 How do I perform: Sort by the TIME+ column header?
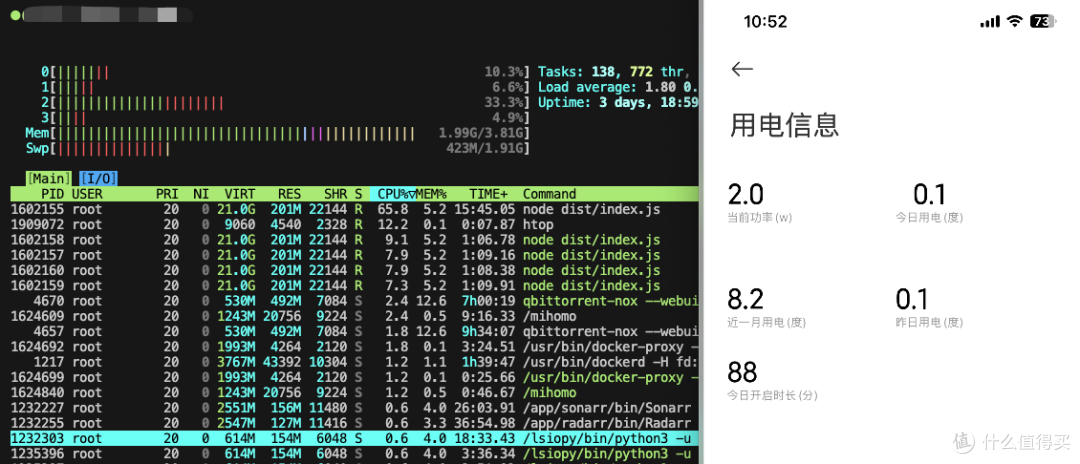click(489, 194)
